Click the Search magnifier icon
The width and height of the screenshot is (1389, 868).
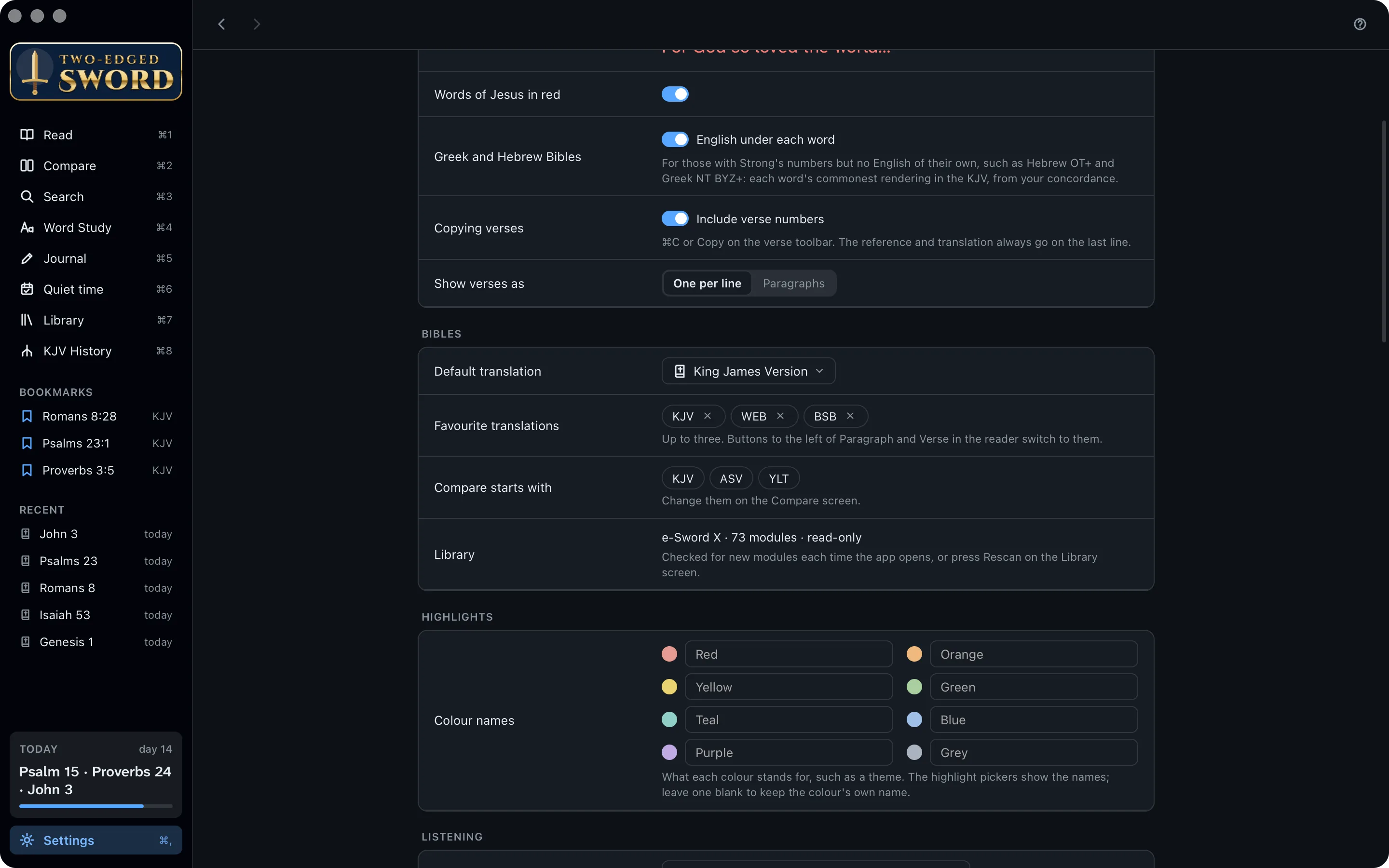27,197
